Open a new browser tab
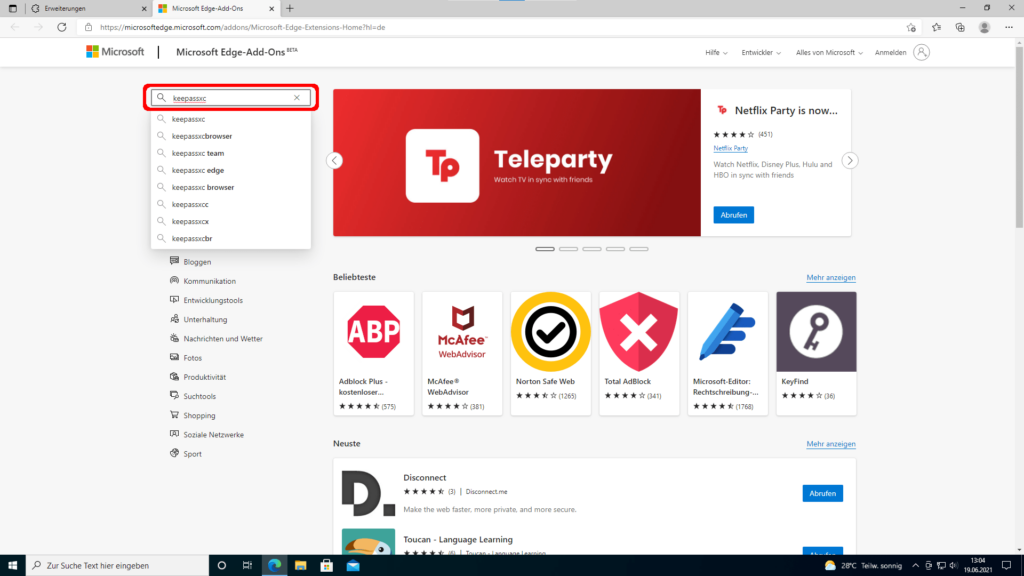The height and width of the screenshot is (576, 1024). [x=290, y=8]
